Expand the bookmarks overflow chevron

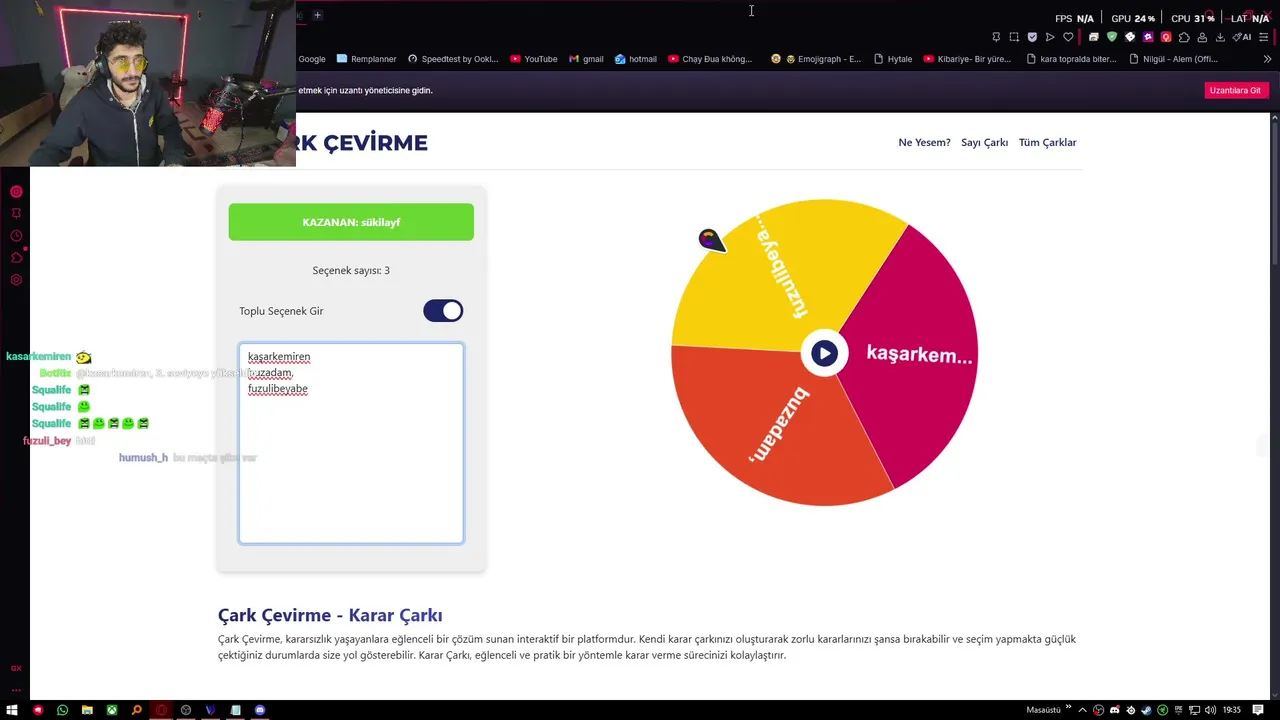(x=1267, y=59)
